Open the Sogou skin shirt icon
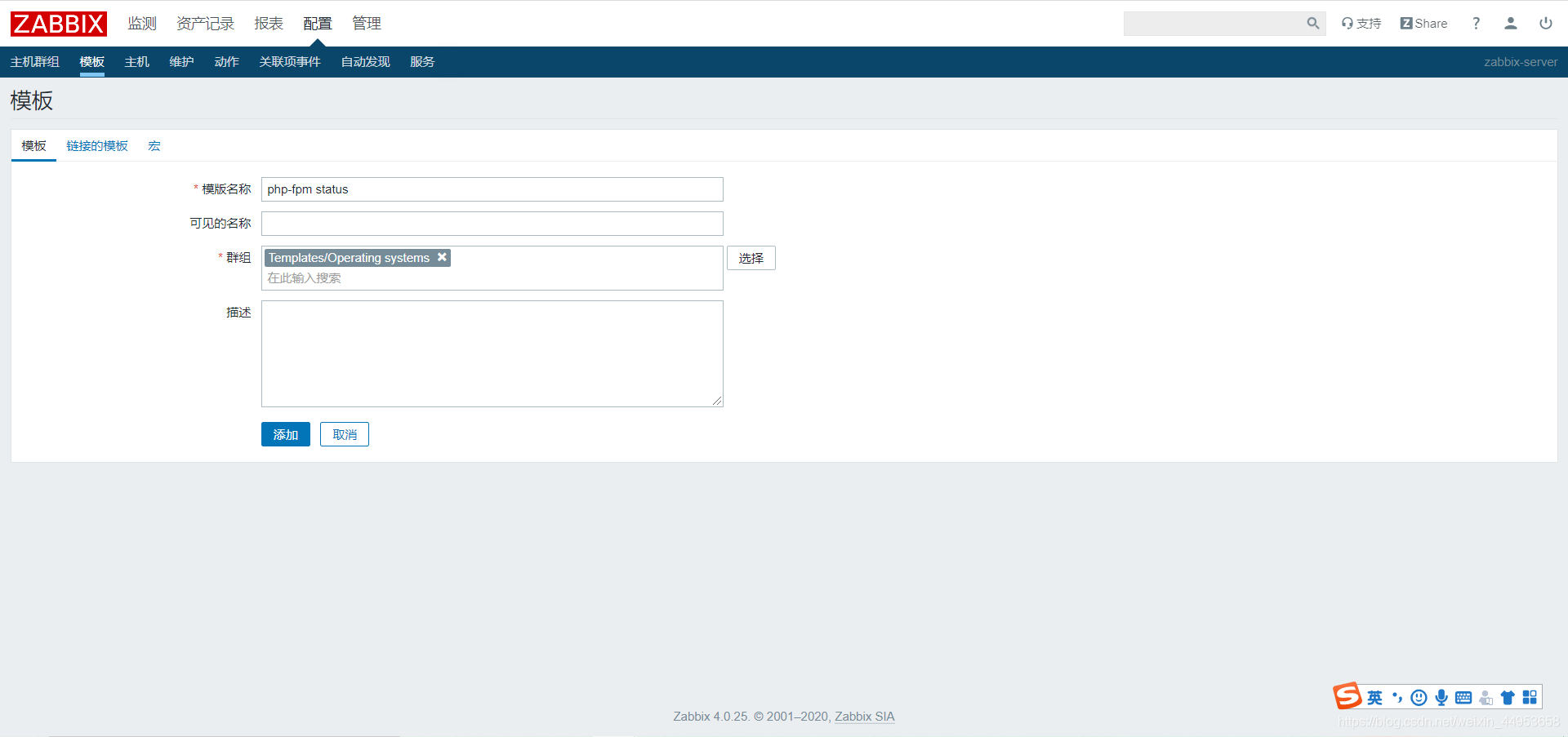The height and width of the screenshot is (737, 1568). [x=1508, y=698]
